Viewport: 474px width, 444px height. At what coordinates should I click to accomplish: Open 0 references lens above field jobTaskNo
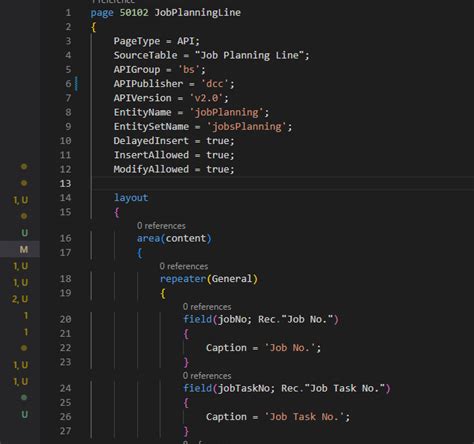pyautogui.click(x=207, y=375)
